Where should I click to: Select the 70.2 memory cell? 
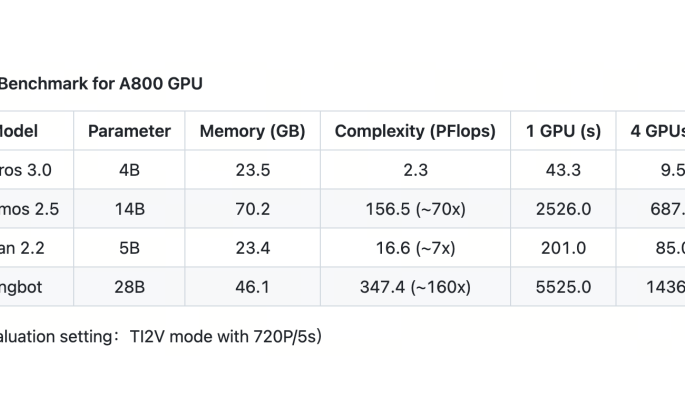(252, 209)
